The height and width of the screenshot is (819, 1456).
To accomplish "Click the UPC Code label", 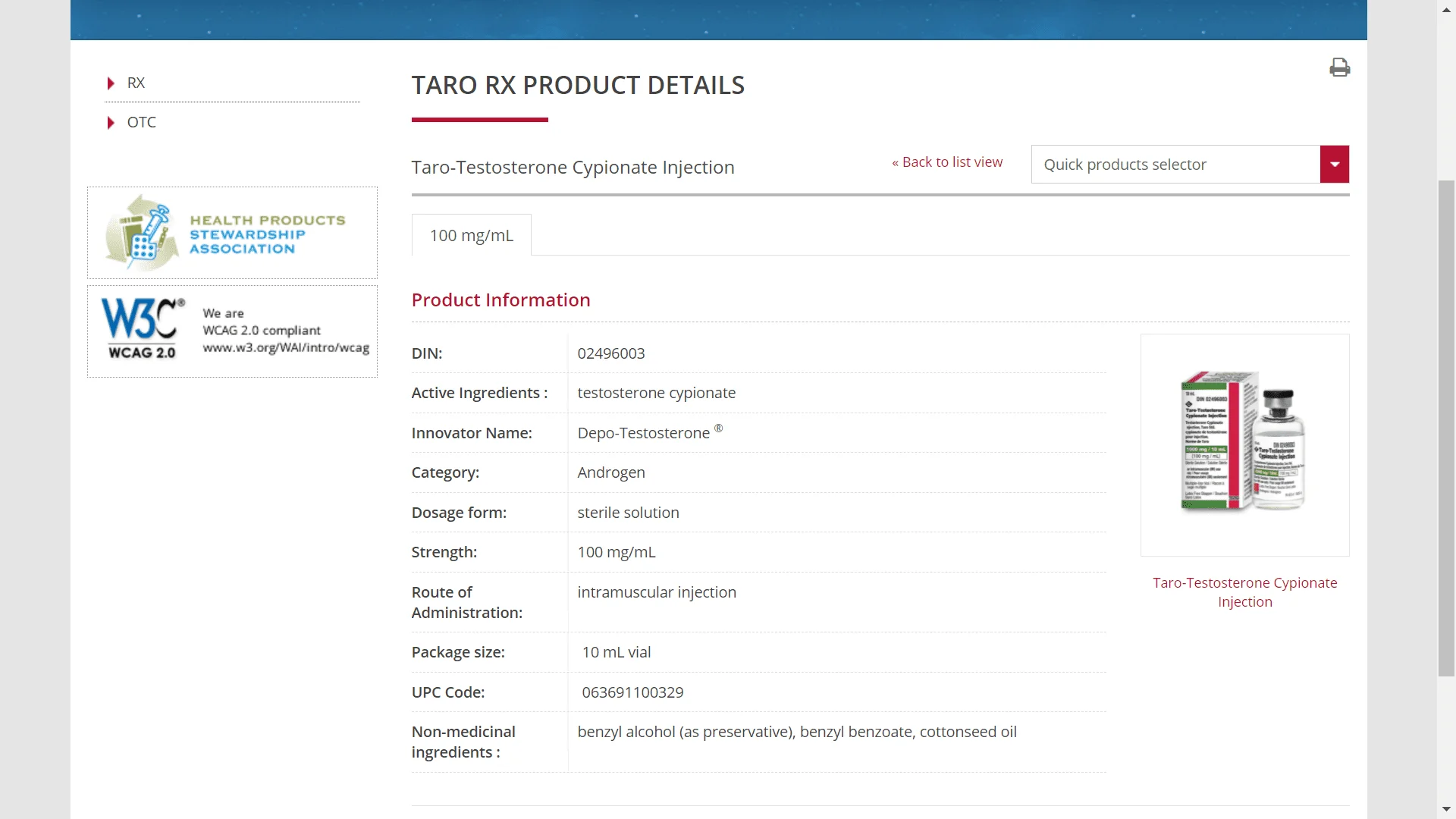I will (448, 692).
